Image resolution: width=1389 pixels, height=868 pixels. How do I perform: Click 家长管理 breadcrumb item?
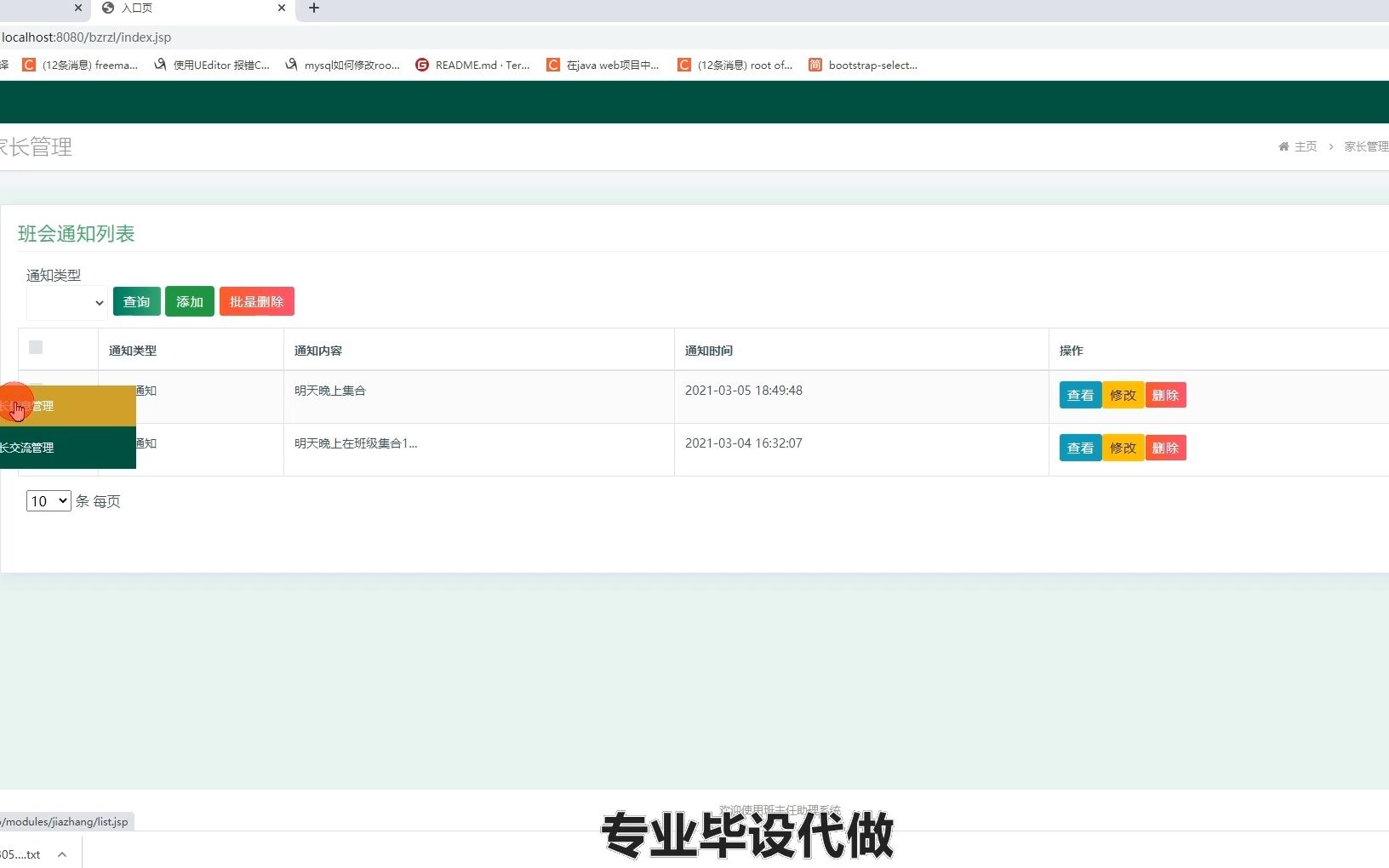click(x=1366, y=146)
